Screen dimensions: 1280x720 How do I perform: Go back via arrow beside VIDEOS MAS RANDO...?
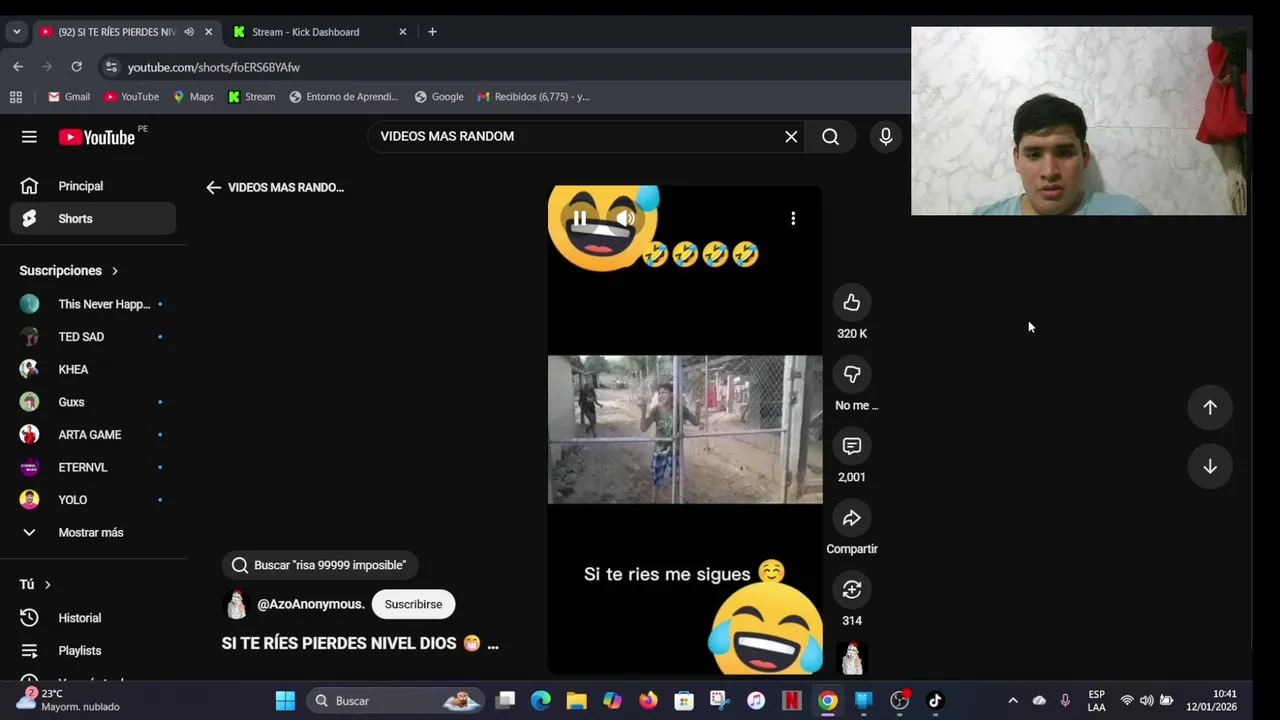(213, 187)
